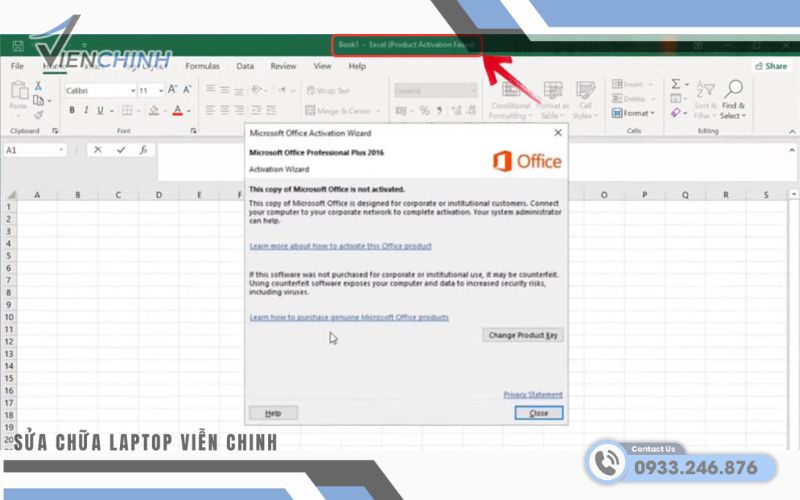The image size is (800, 500).
Task: Apply Underline formatting
Action: point(100,110)
